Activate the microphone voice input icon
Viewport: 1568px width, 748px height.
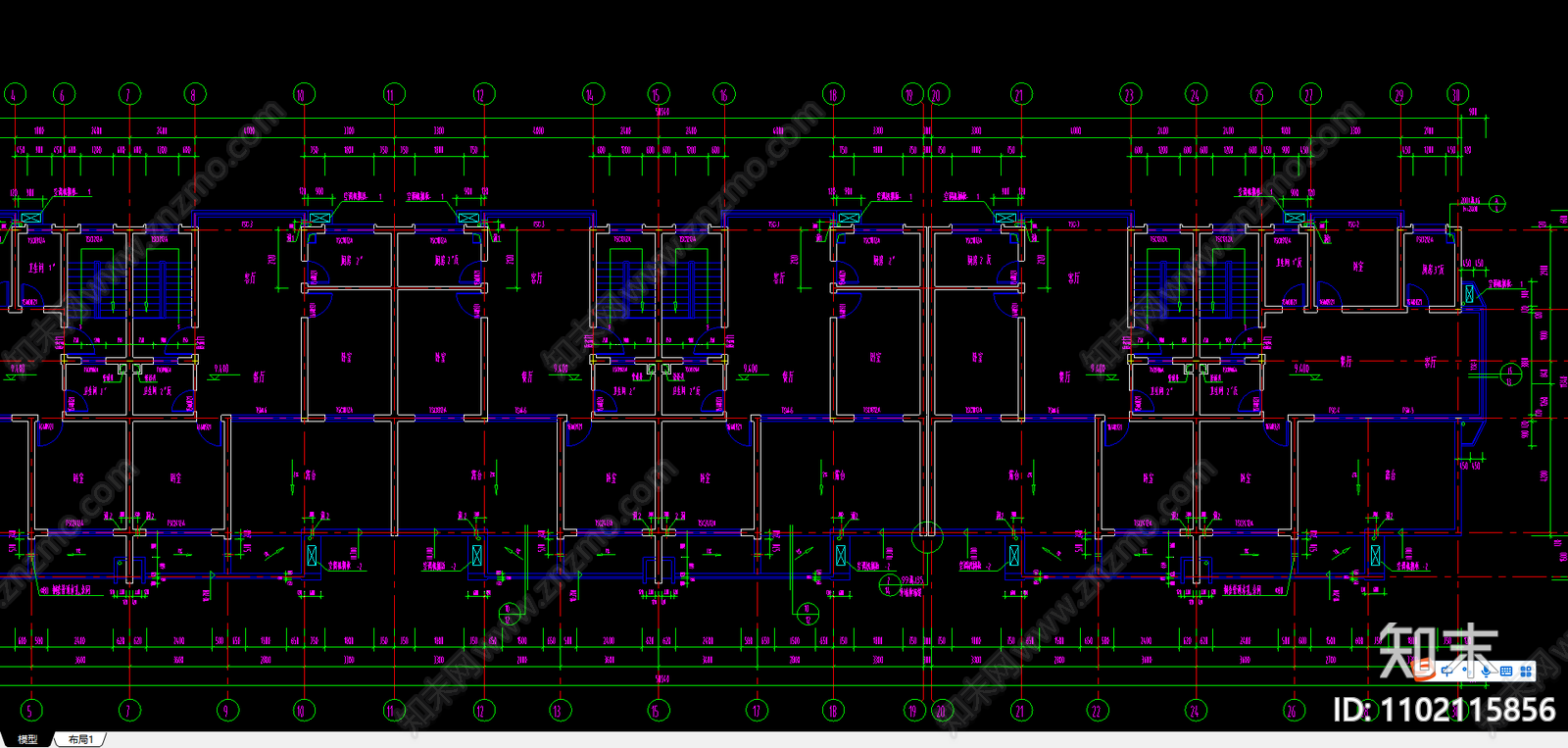click(1486, 671)
